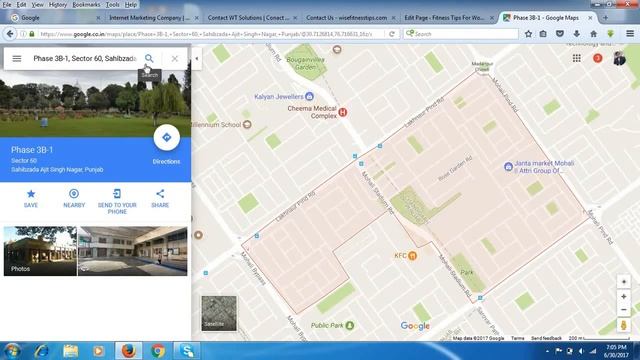This screenshot has width=640, height=360.
Task: Click Send to your phone icon
Action: click(117, 193)
